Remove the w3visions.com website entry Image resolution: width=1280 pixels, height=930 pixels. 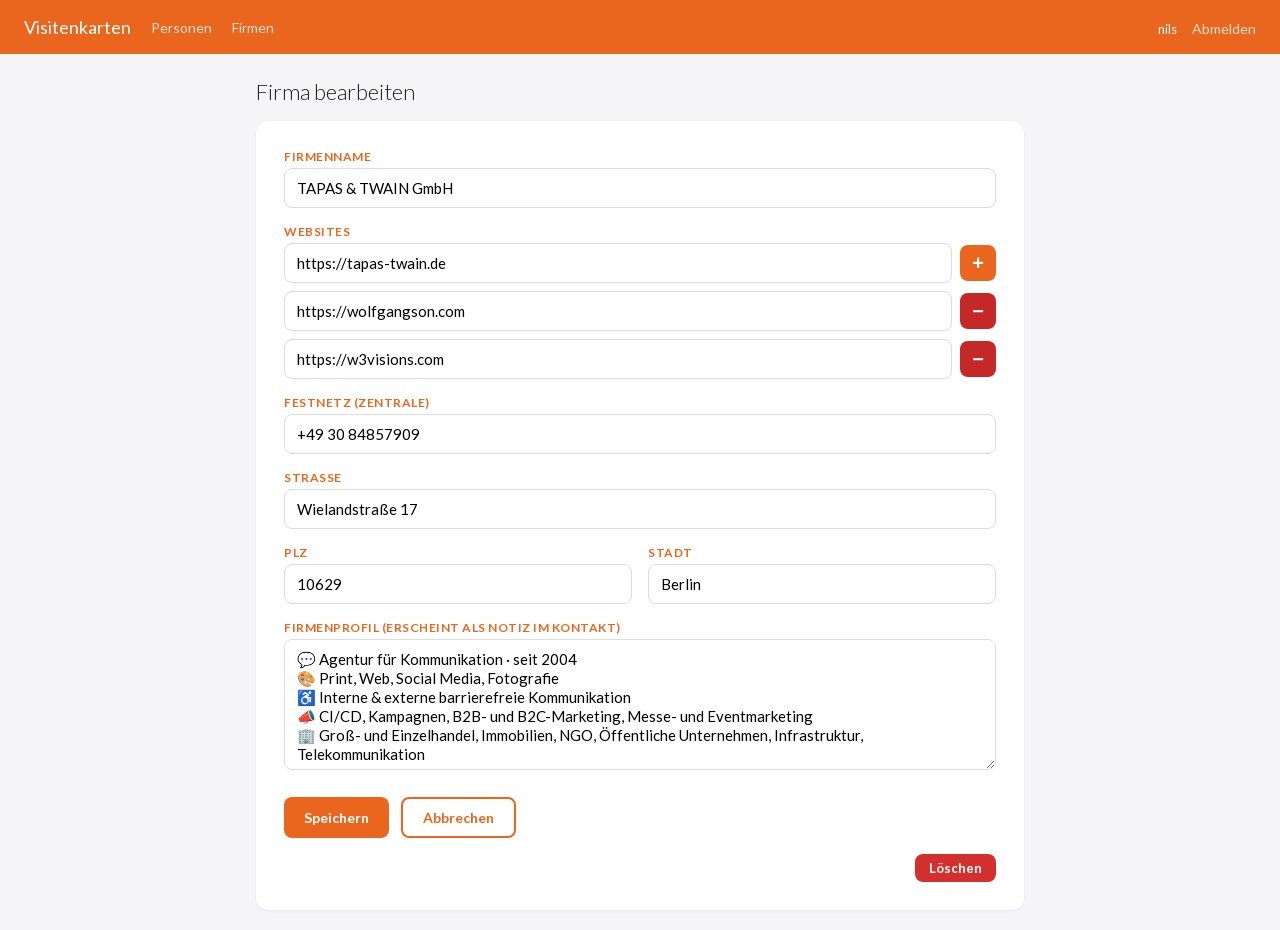(x=978, y=359)
